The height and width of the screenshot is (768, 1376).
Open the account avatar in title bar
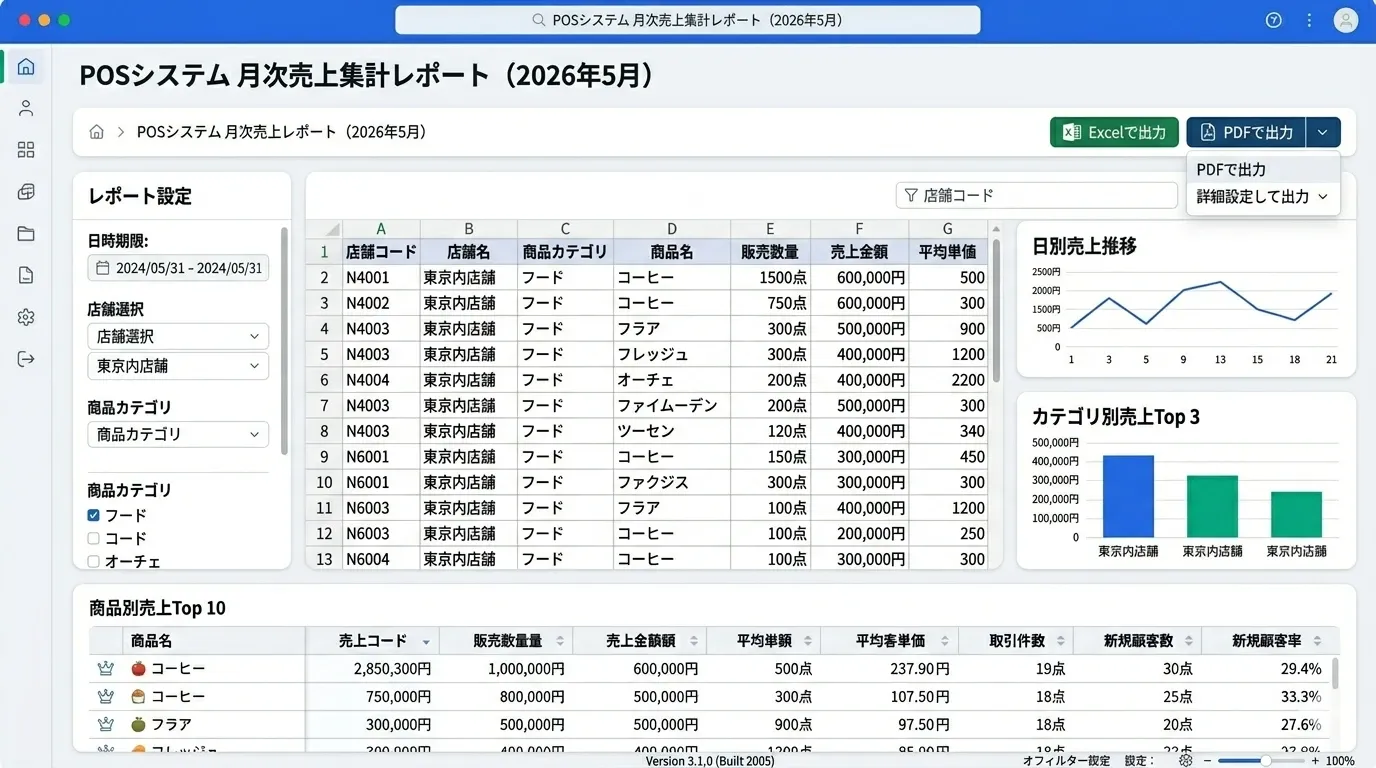point(1346,20)
